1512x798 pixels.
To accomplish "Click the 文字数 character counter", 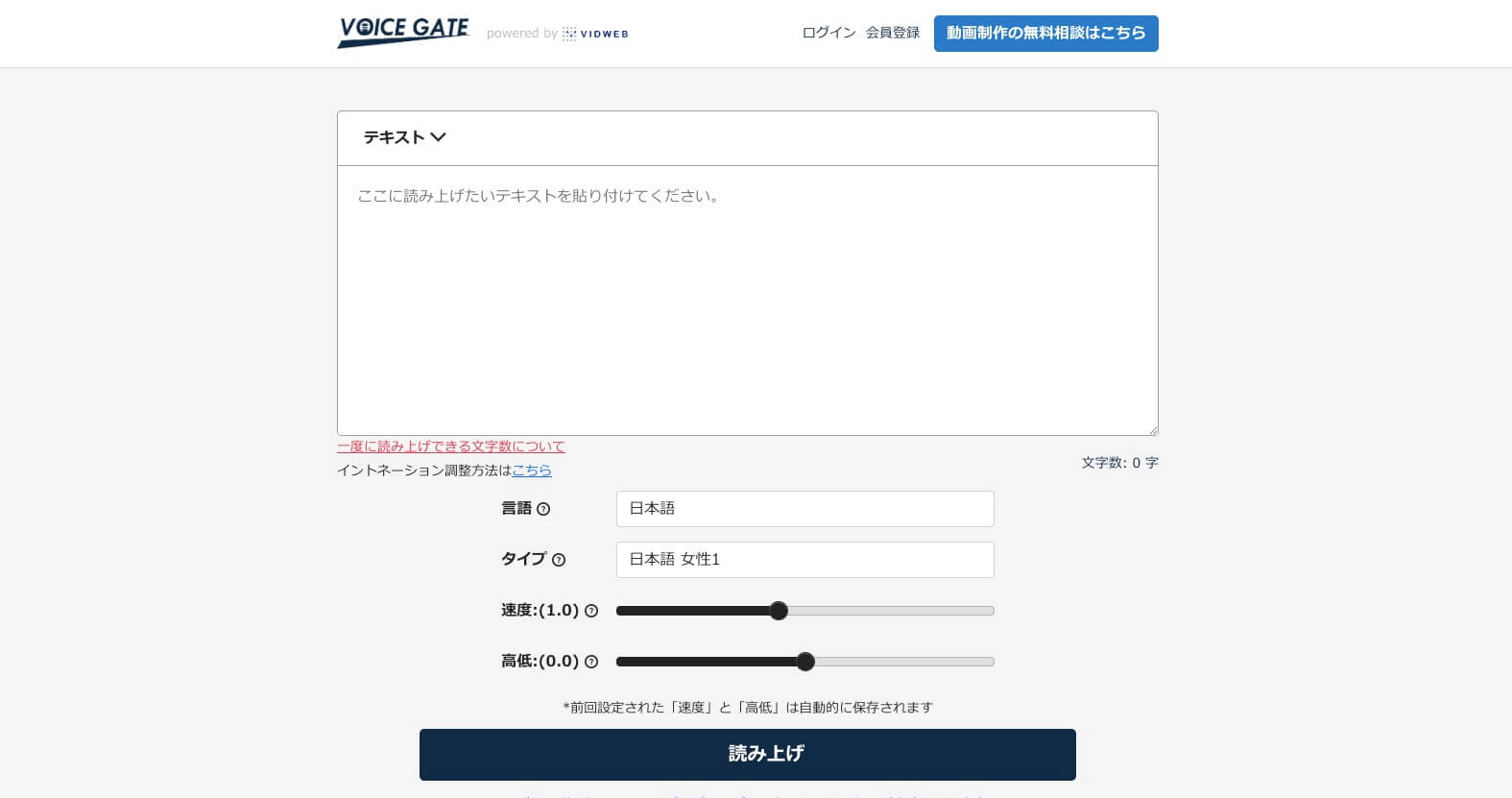I will click(x=1119, y=463).
